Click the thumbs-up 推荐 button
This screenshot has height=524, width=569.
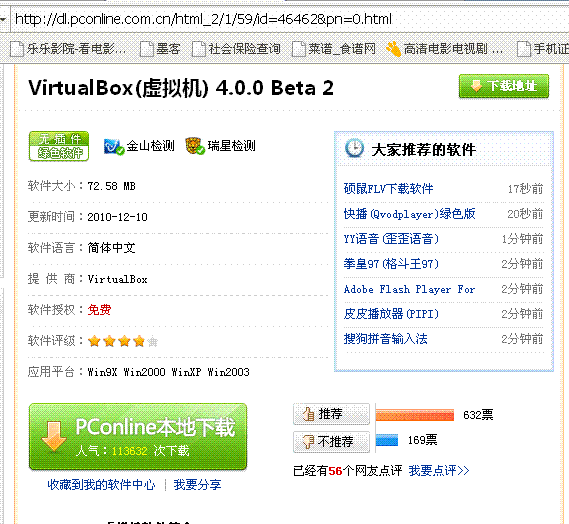coord(331,414)
